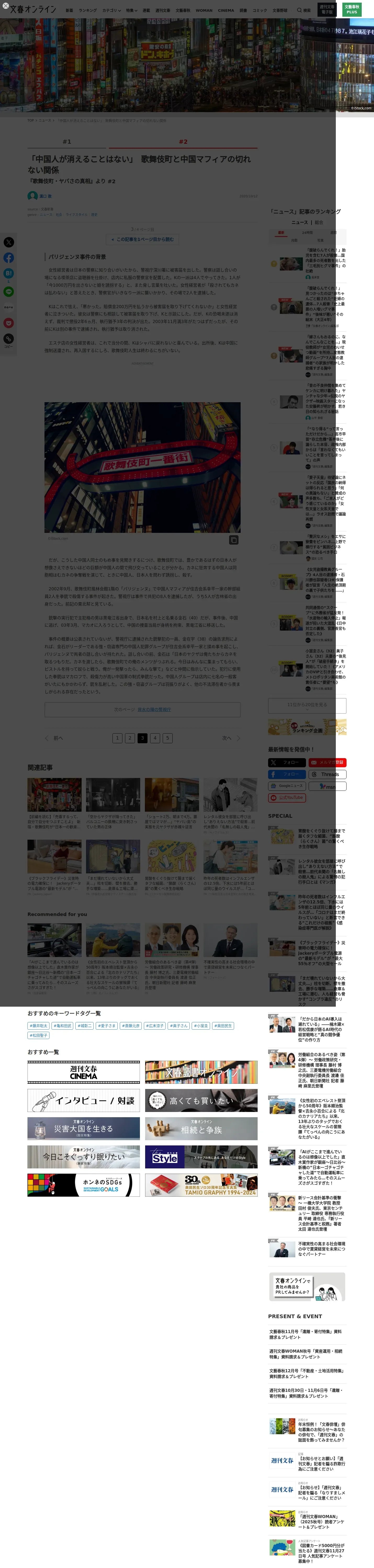Image resolution: width=374 pixels, height=1568 pixels.
Task: Click the author avatar next to 溝口 敦
Action: 32,196
